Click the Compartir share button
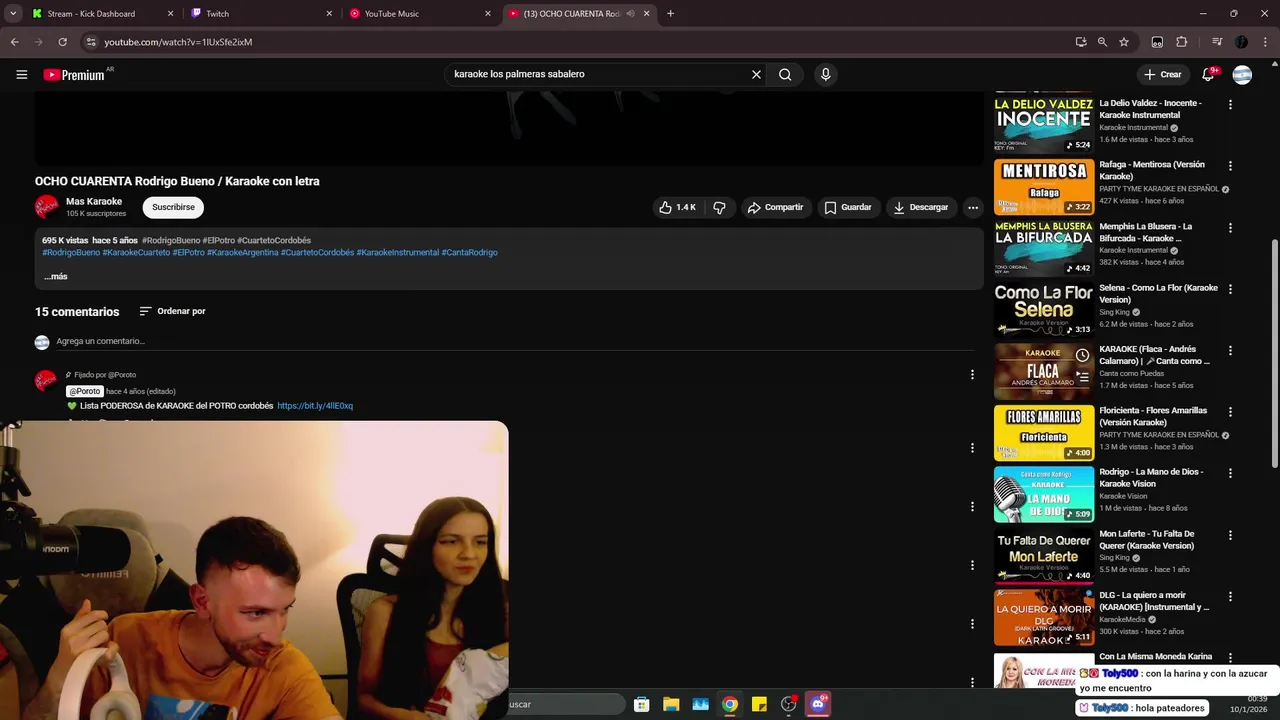This screenshot has height=720, width=1280. click(x=775, y=207)
